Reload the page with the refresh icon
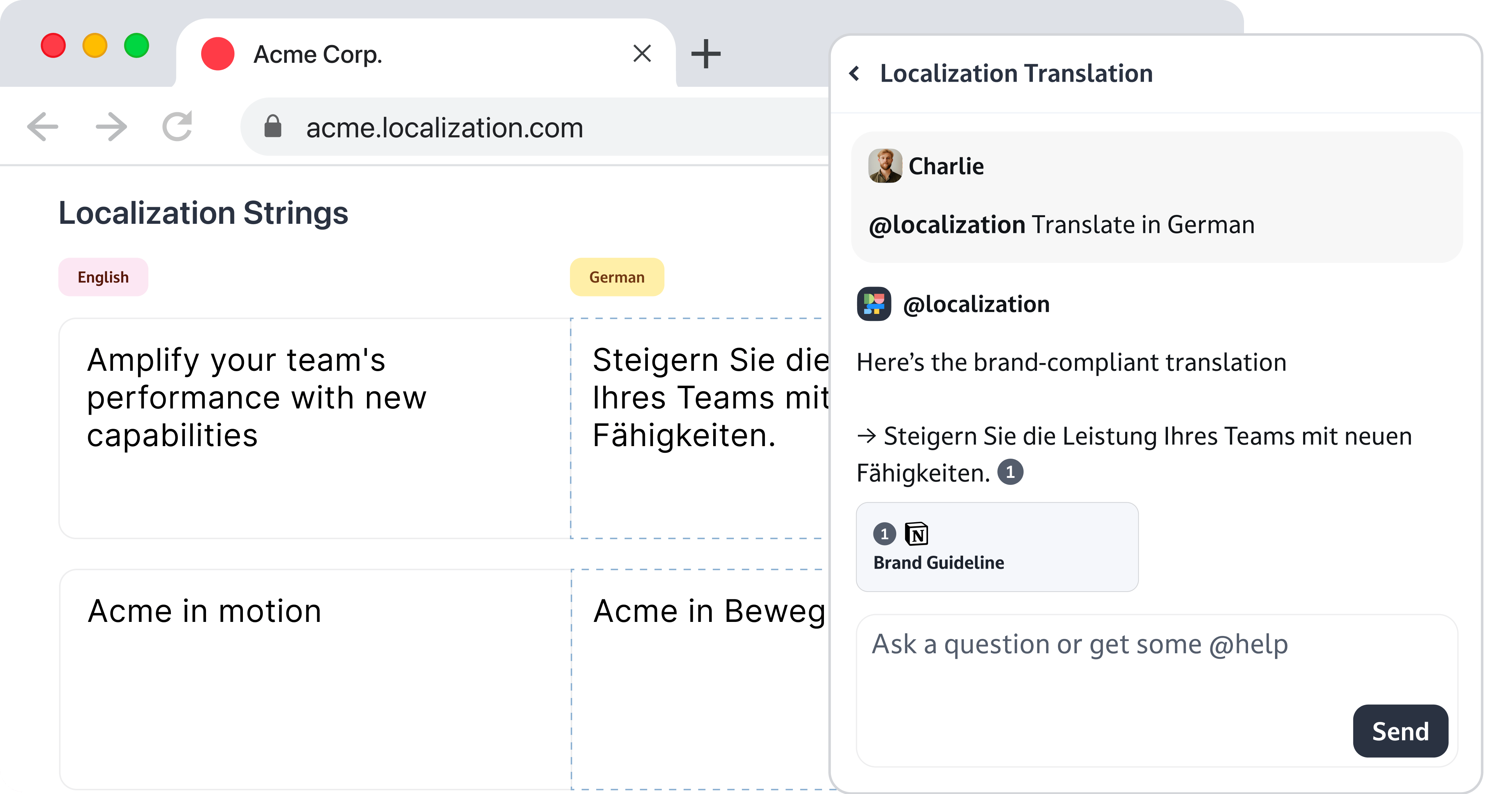This screenshot has height=794, width=1512. (177, 126)
